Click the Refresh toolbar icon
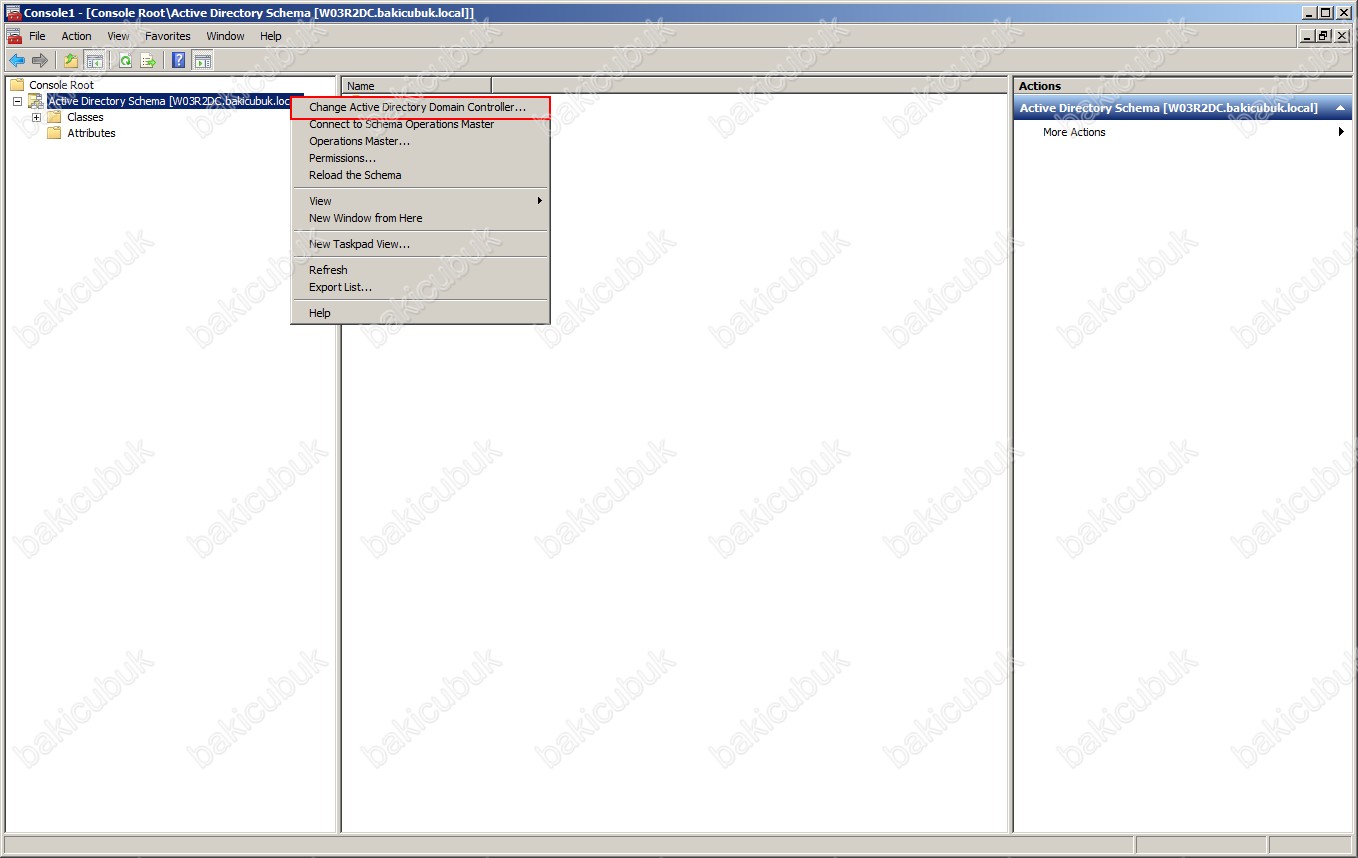 (x=125, y=60)
